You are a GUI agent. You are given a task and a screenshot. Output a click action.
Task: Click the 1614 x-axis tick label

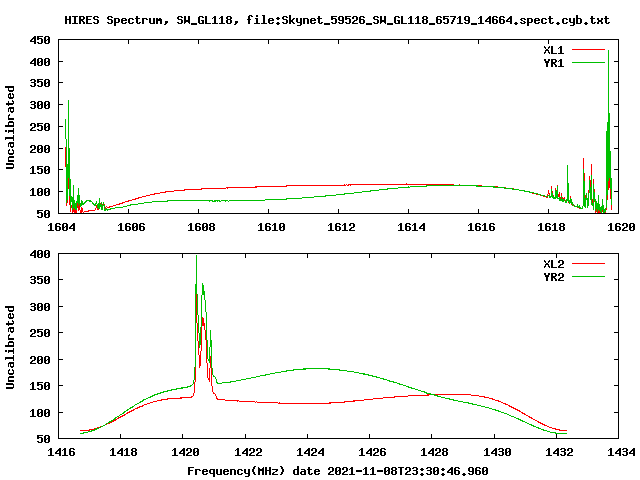coord(411,227)
